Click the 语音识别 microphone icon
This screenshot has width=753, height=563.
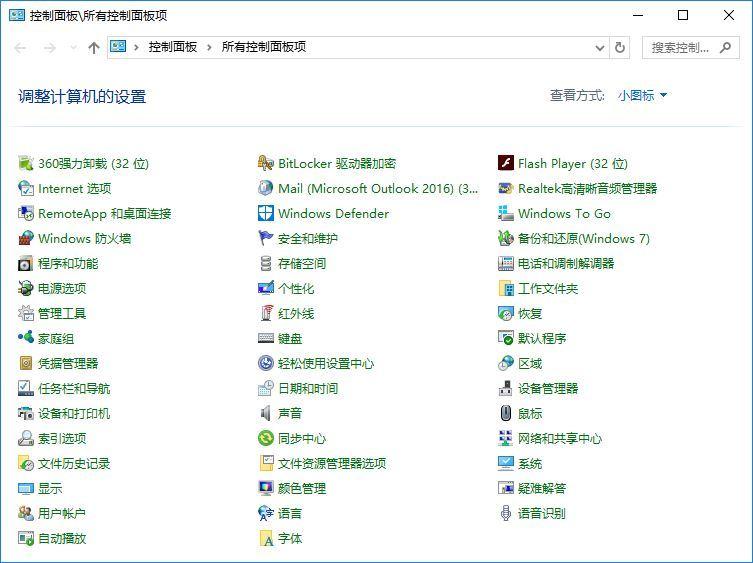(x=506, y=513)
